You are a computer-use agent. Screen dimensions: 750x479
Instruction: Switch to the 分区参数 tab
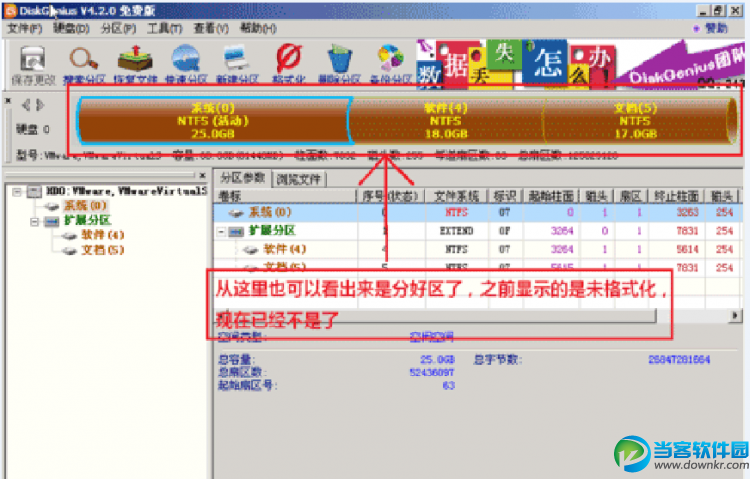(x=243, y=178)
